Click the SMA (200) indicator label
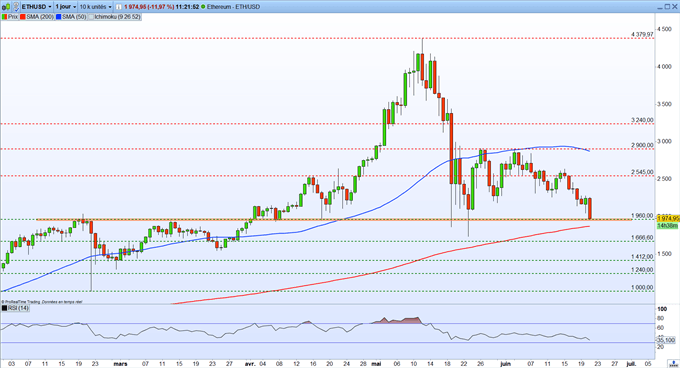 pyautogui.click(x=40, y=17)
